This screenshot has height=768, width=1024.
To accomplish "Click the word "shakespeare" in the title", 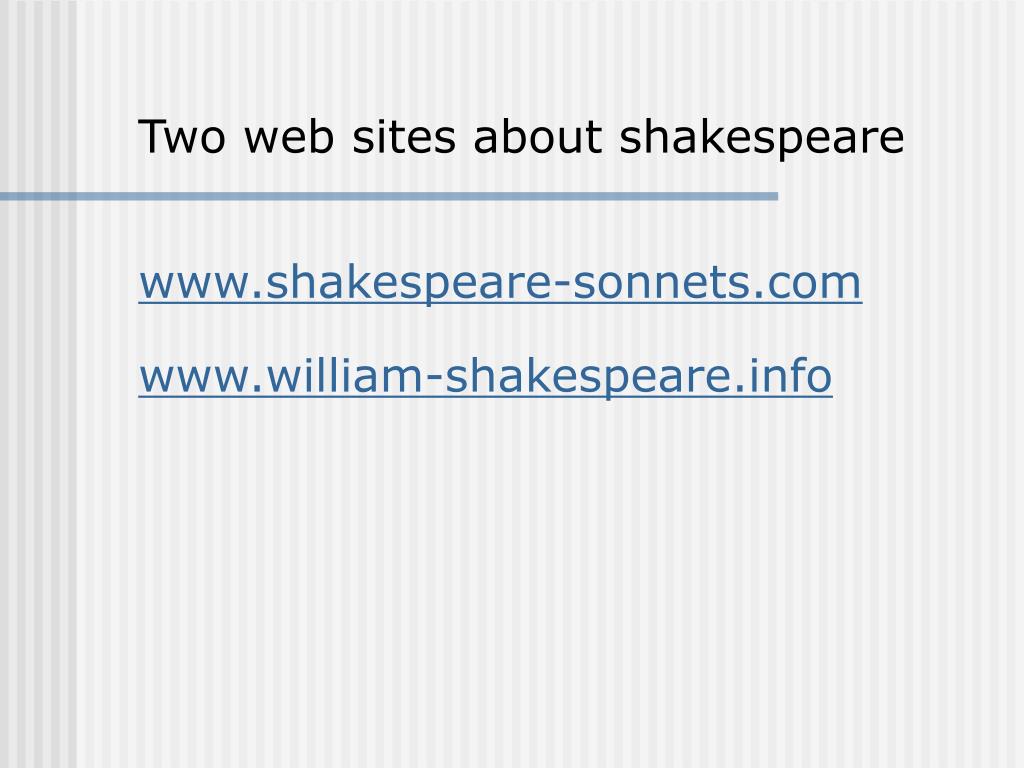I will click(761, 138).
